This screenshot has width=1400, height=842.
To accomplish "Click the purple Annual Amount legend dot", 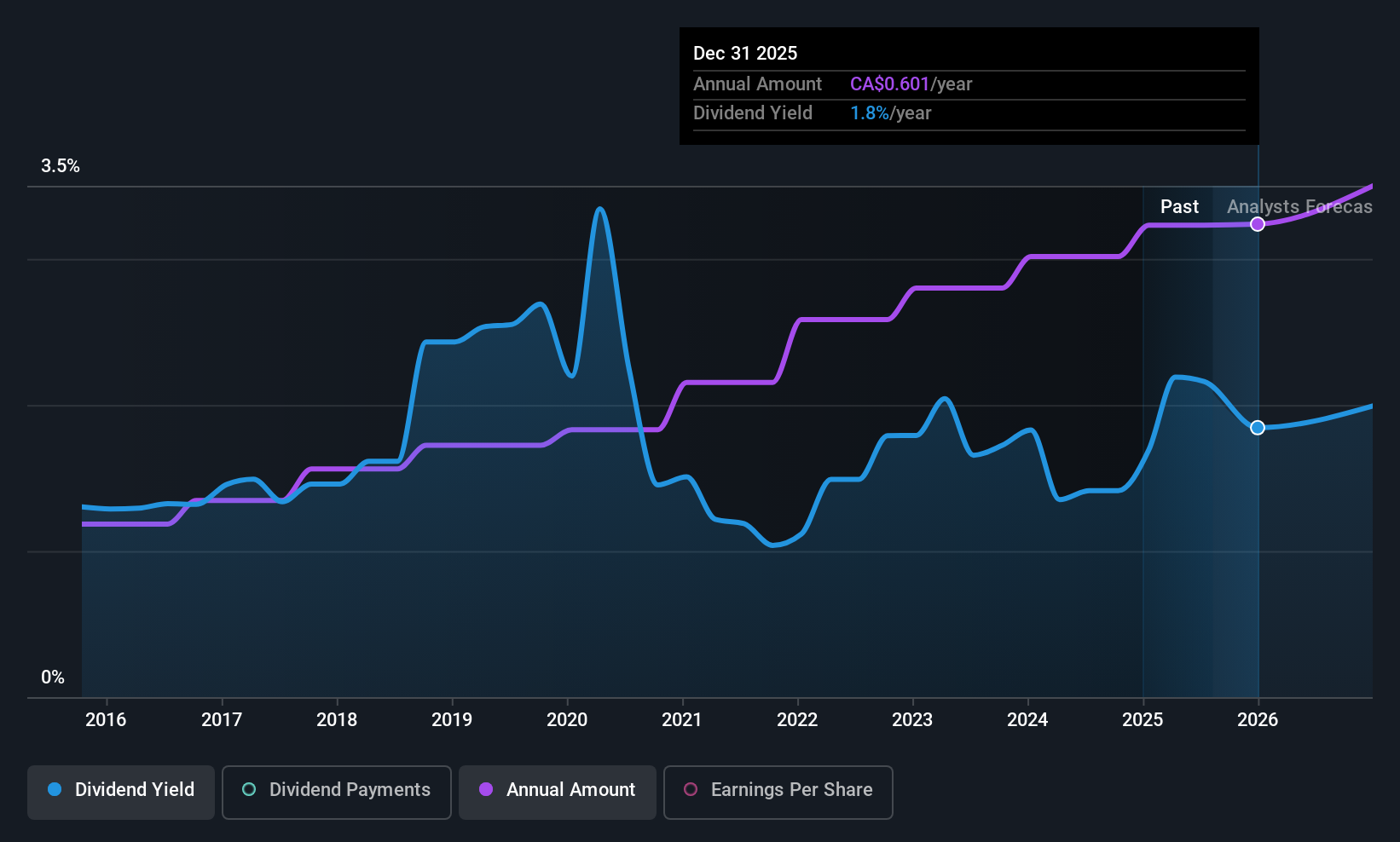I will (x=486, y=790).
